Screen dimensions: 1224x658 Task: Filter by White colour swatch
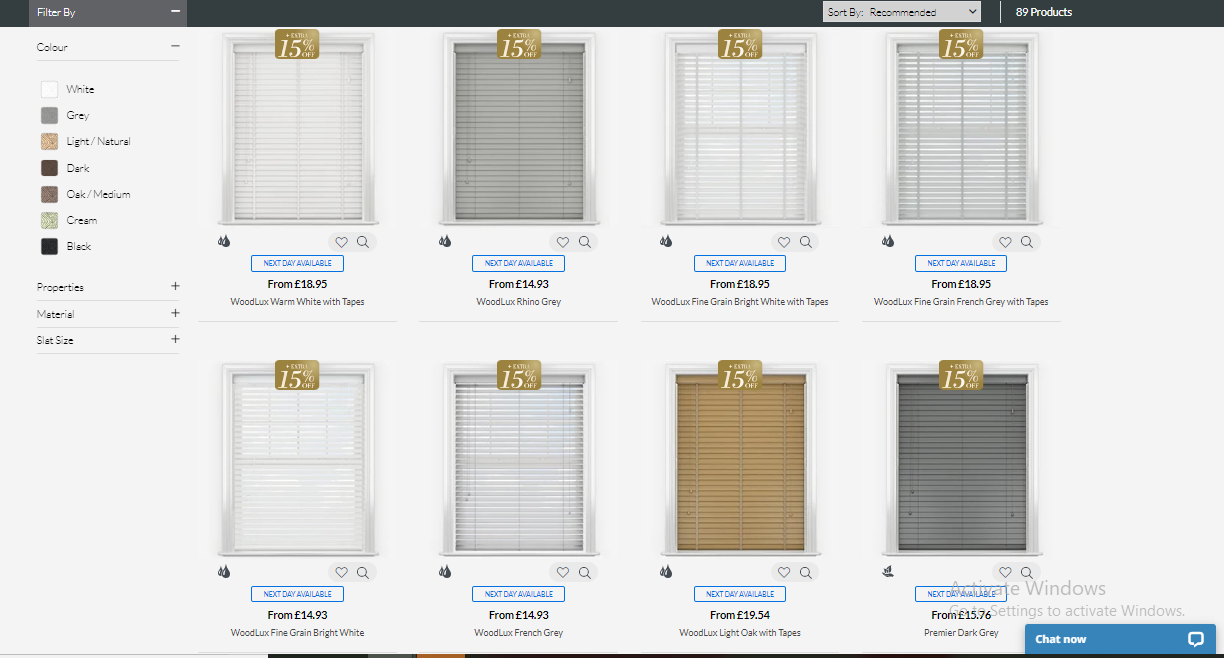49,89
